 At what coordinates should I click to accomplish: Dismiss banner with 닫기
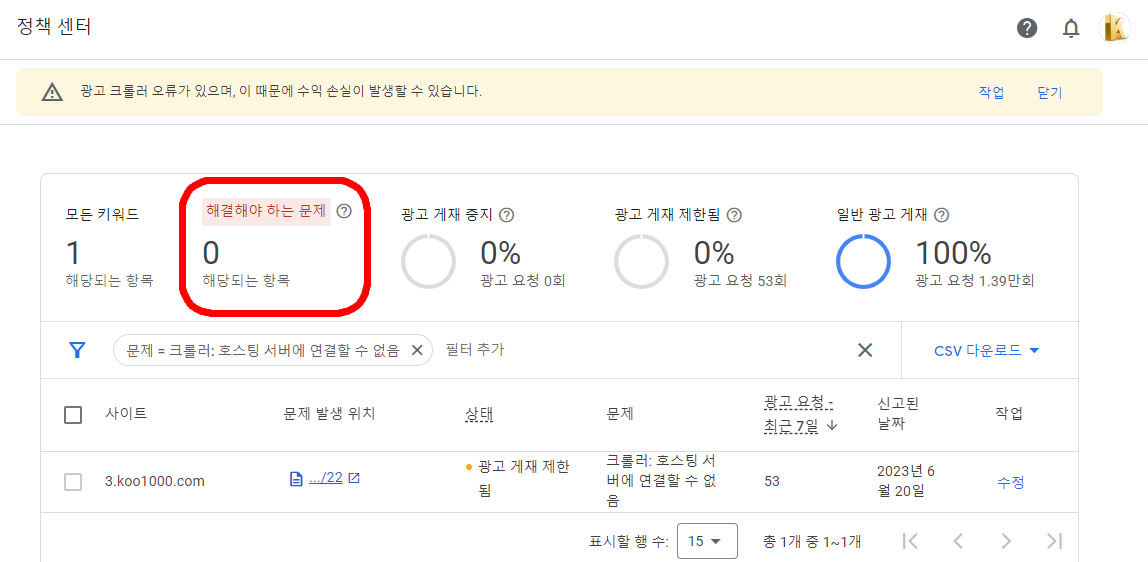point(1049,93)
